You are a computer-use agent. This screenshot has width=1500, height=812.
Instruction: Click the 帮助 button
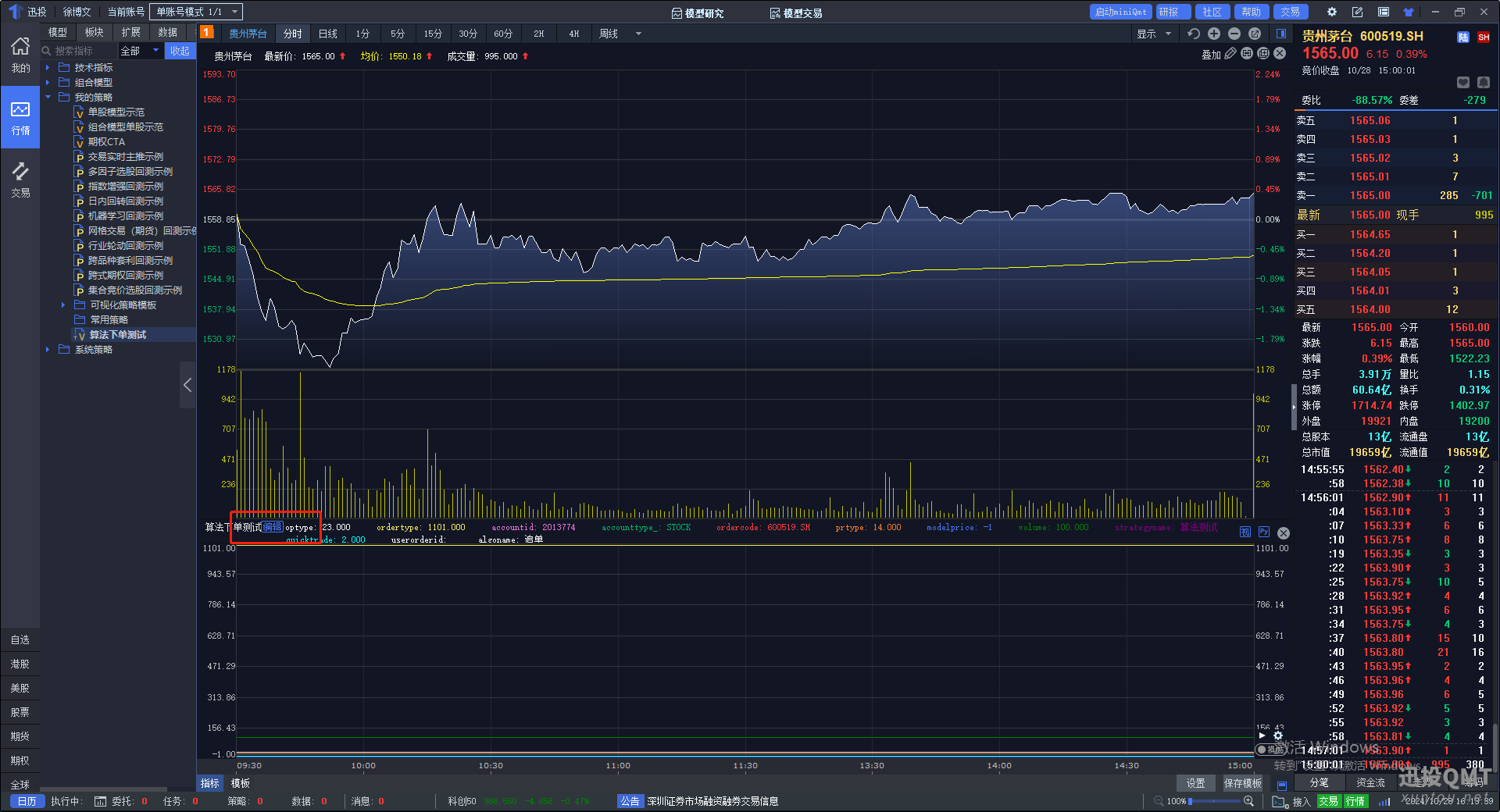point(1252,12)
